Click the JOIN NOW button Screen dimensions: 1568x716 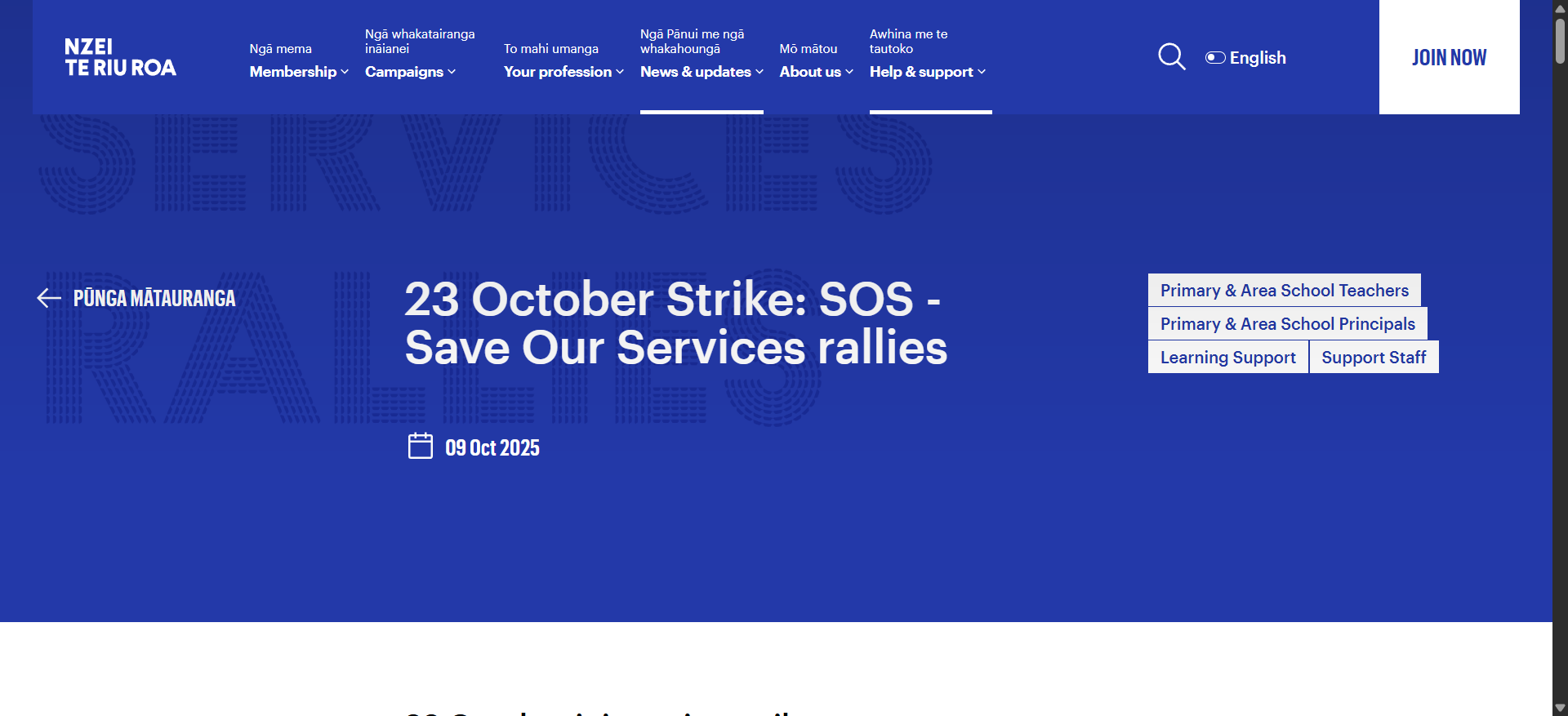point(1449,57)
